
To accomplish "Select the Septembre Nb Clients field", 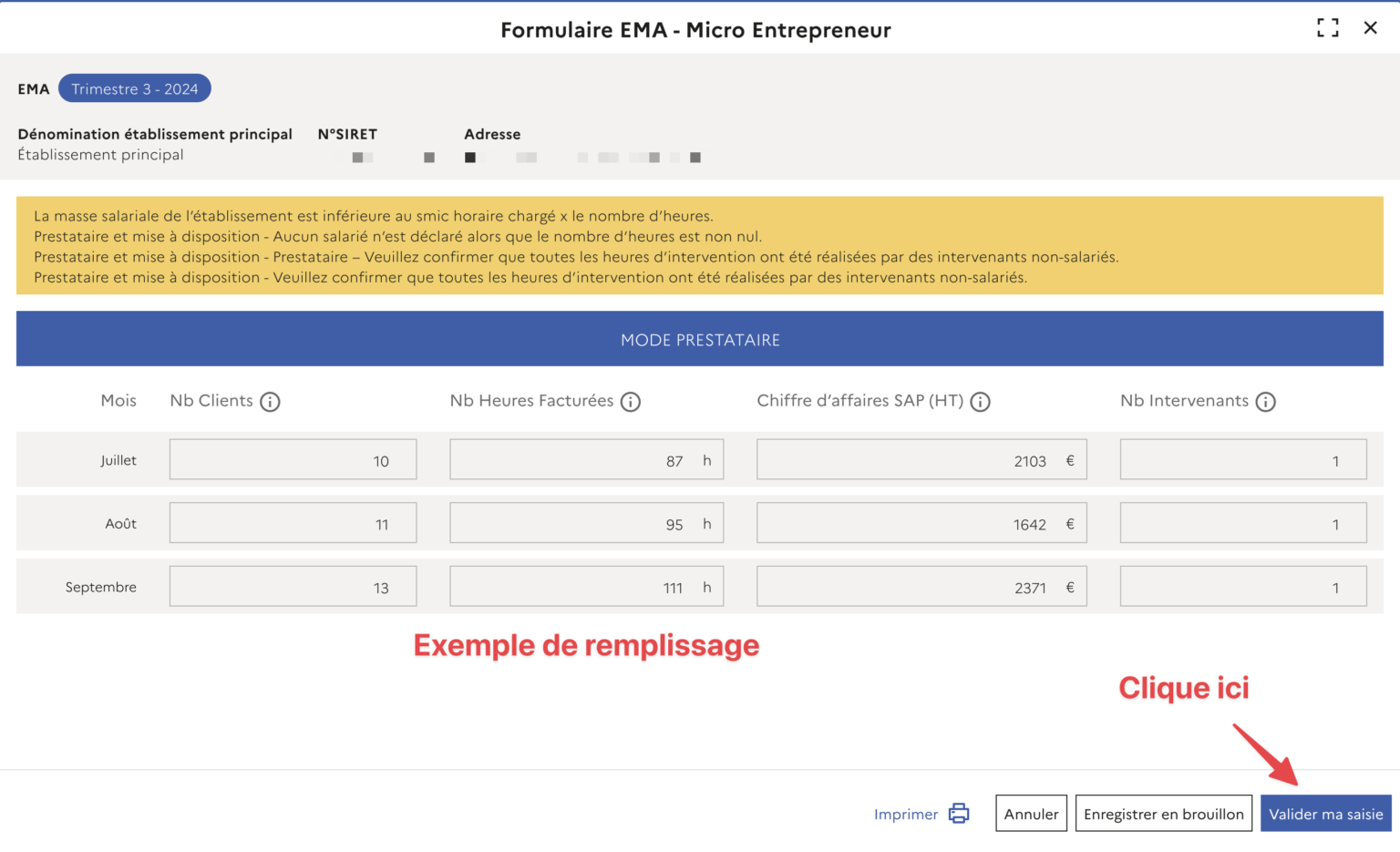I will pos(293,586).
